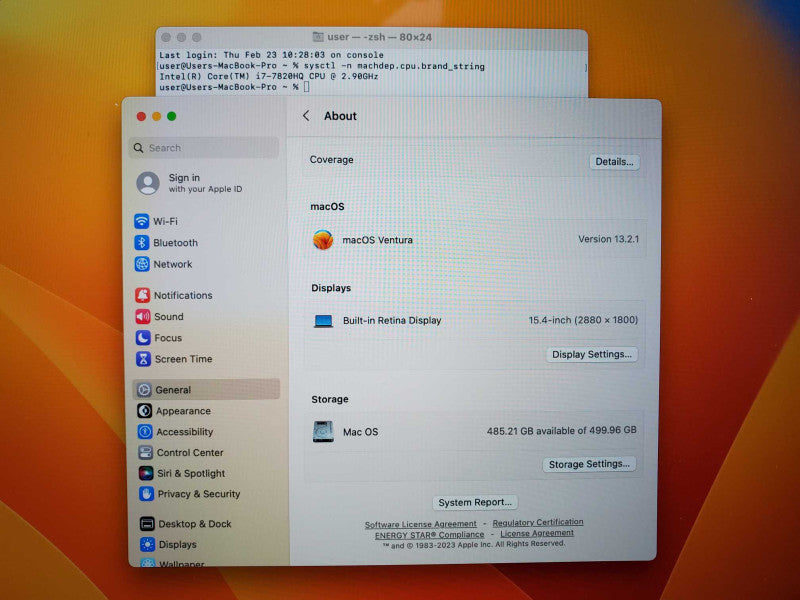Click the magnifying glass search icon
Viewport: 800px width, 600px height.
[138, 148]
